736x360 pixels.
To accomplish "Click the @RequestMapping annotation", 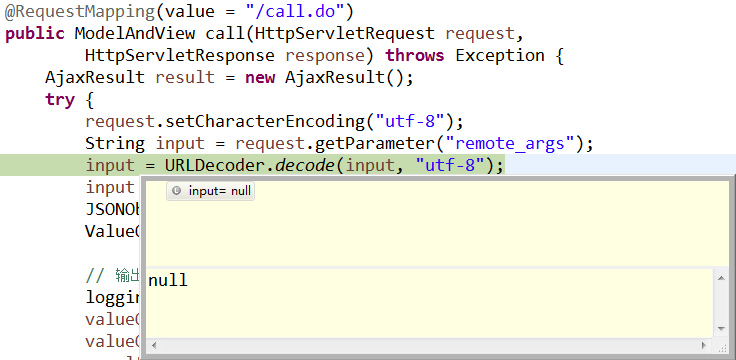I will 79,12.
